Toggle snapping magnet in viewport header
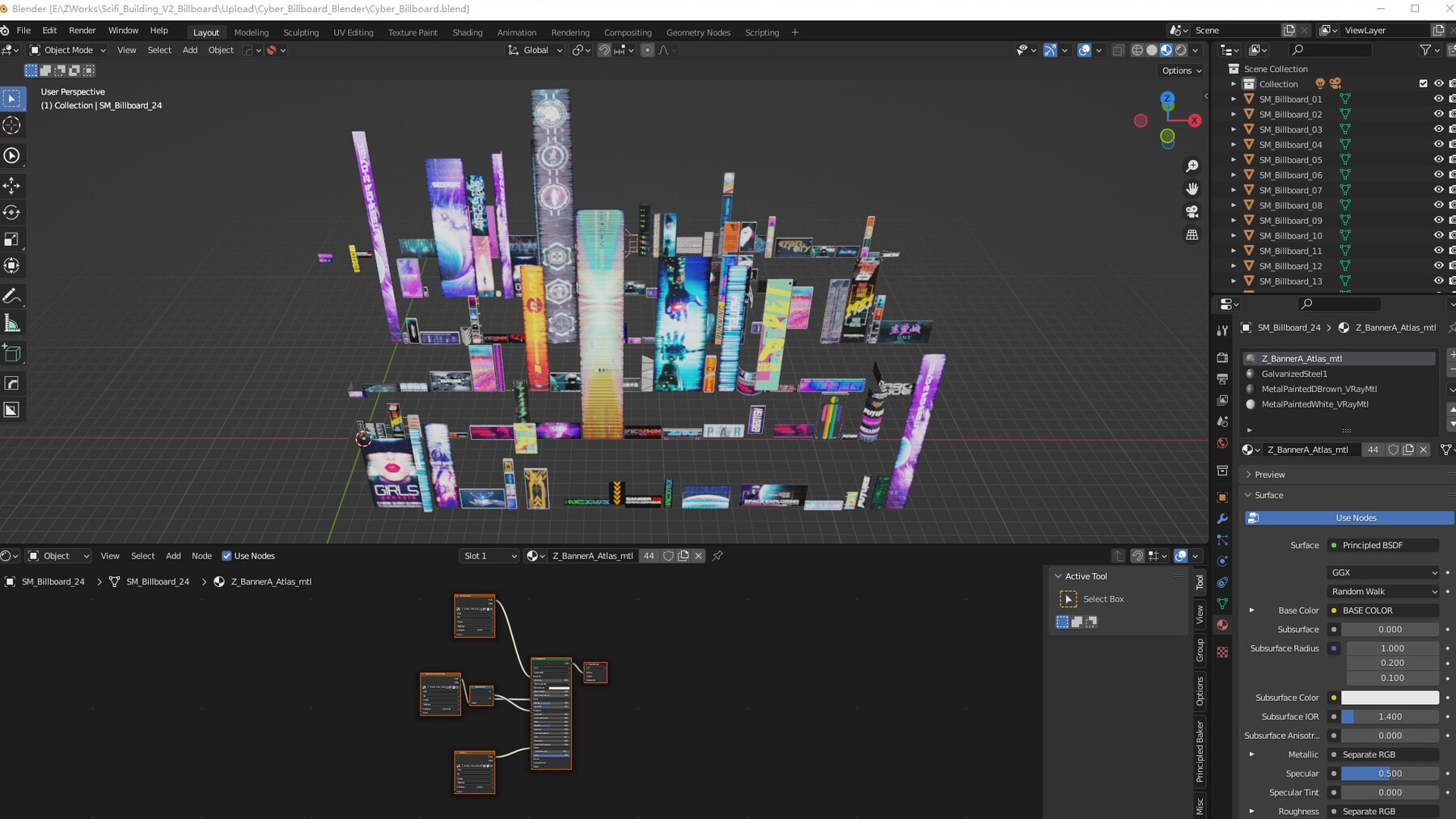Image resolution: width=1456 pixels, height=819 pixels. point(604,50)
